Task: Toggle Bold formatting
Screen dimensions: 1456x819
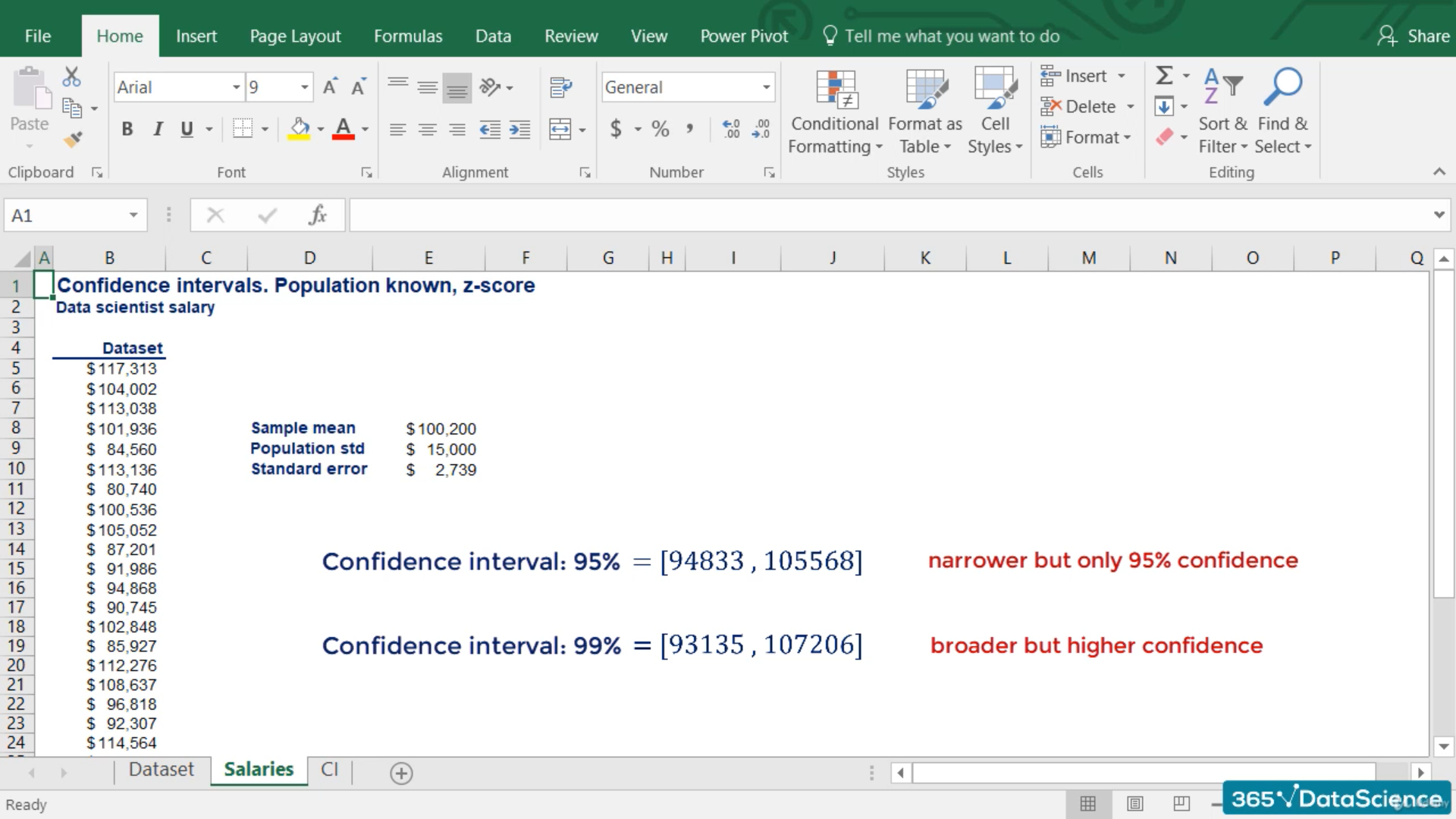Action: [x=127, y=130]
